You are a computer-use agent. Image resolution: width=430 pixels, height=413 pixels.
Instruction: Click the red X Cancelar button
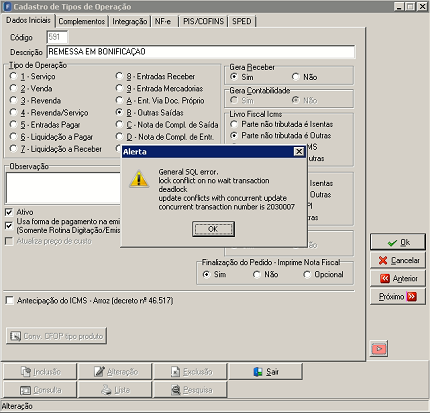coord(398,260)
